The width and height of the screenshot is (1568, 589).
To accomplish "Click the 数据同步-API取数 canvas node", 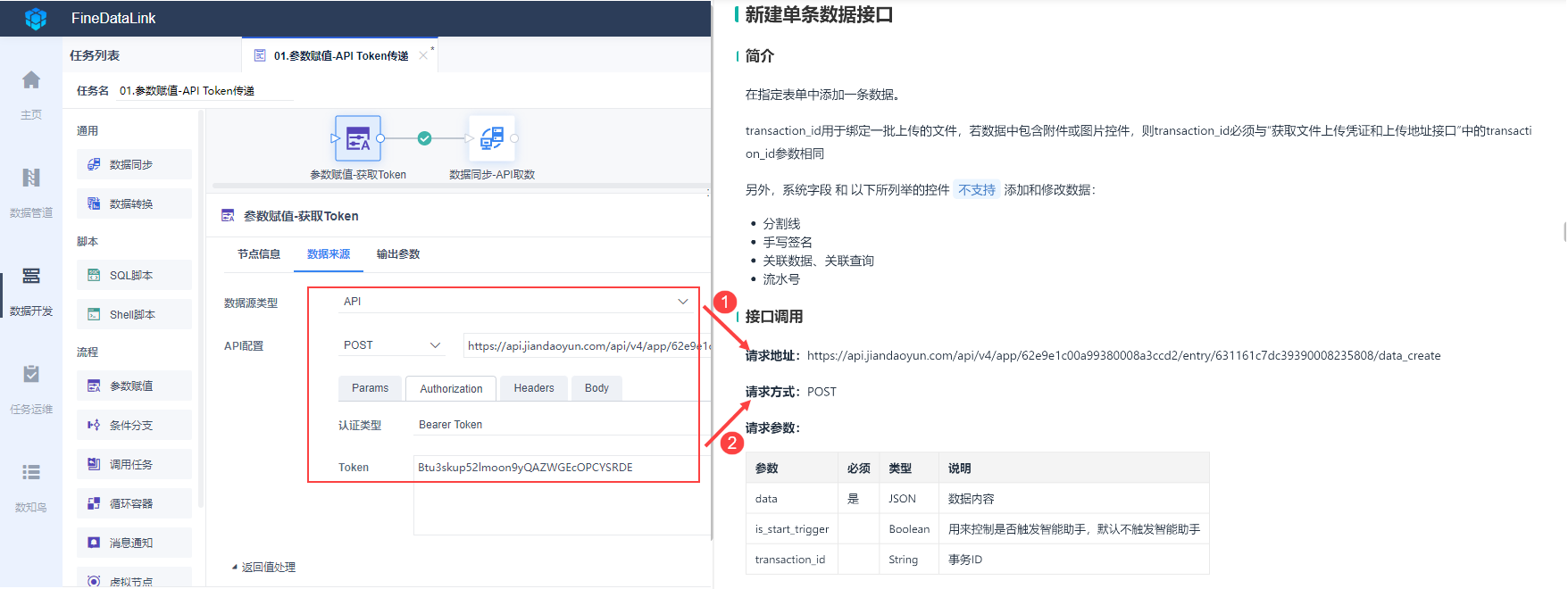I will 492,138.
